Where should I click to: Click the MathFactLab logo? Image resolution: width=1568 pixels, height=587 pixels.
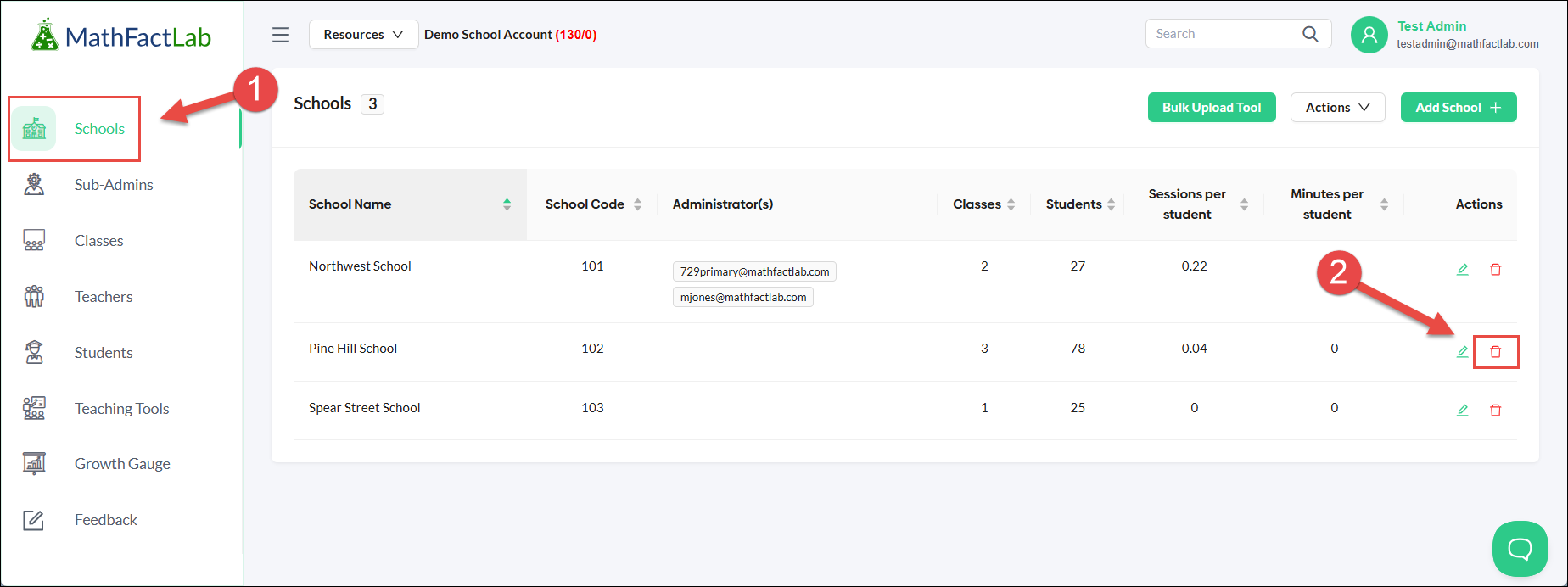120,36
